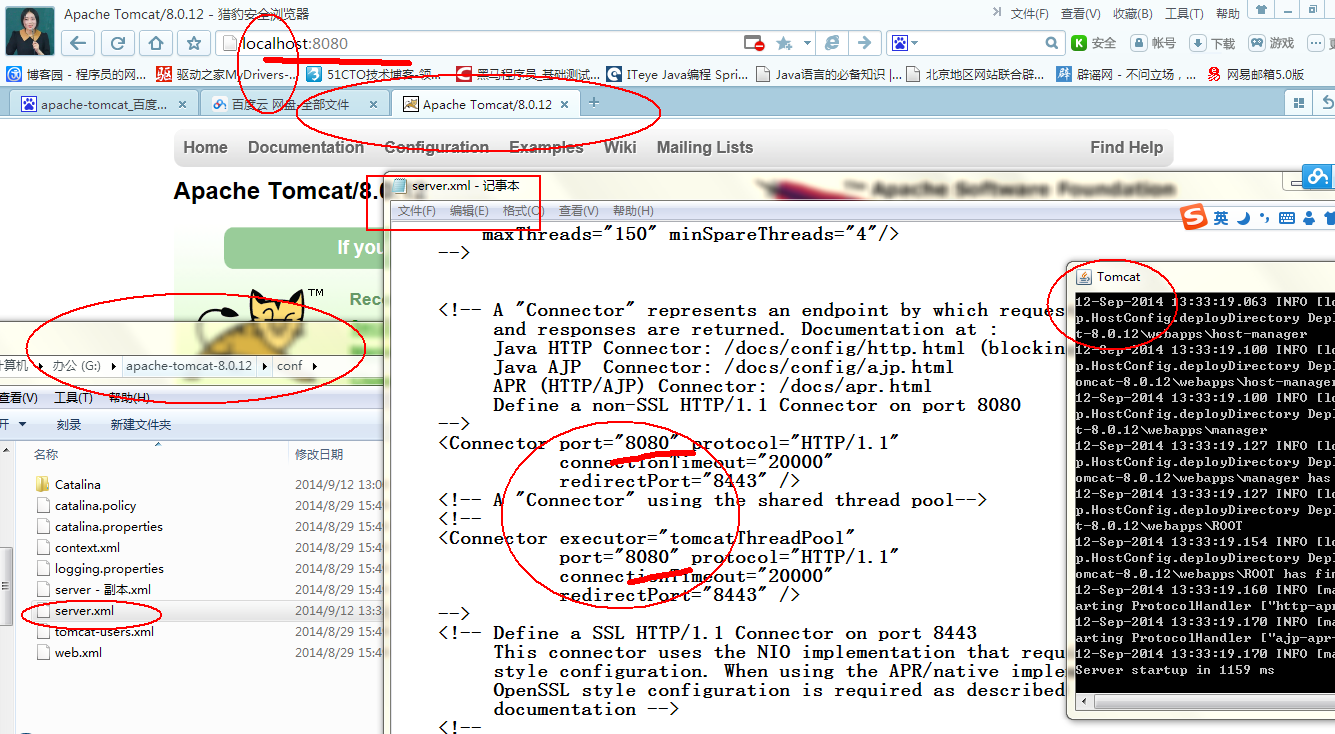The height and width of the screenshot is (734, 1335).
Task: Click the restore closed tab undo icon
Action: 1327,103
